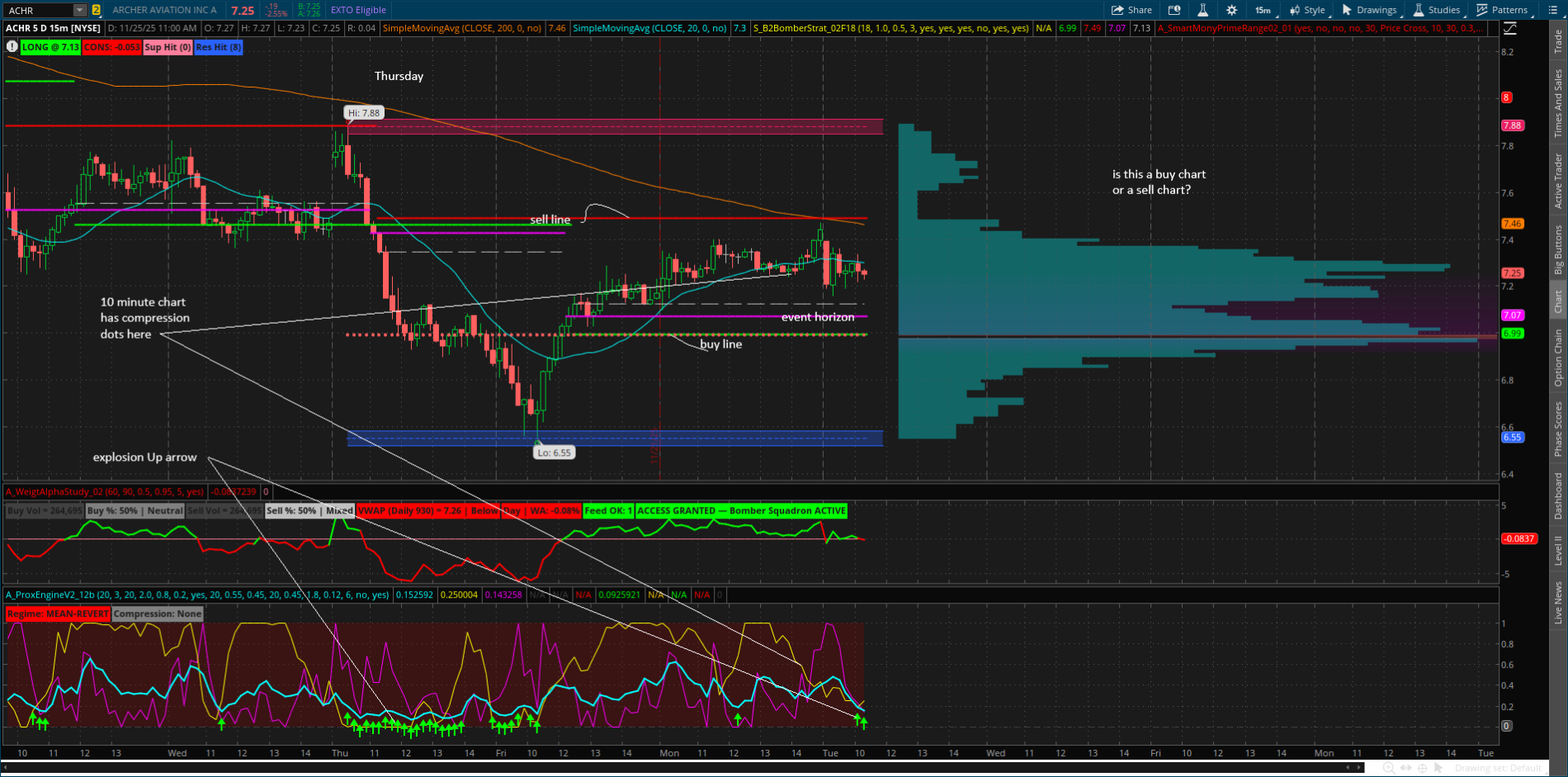Click the Style chart menu item
This screenshot has width=1568, height=777.
[x=1312, y=10]
